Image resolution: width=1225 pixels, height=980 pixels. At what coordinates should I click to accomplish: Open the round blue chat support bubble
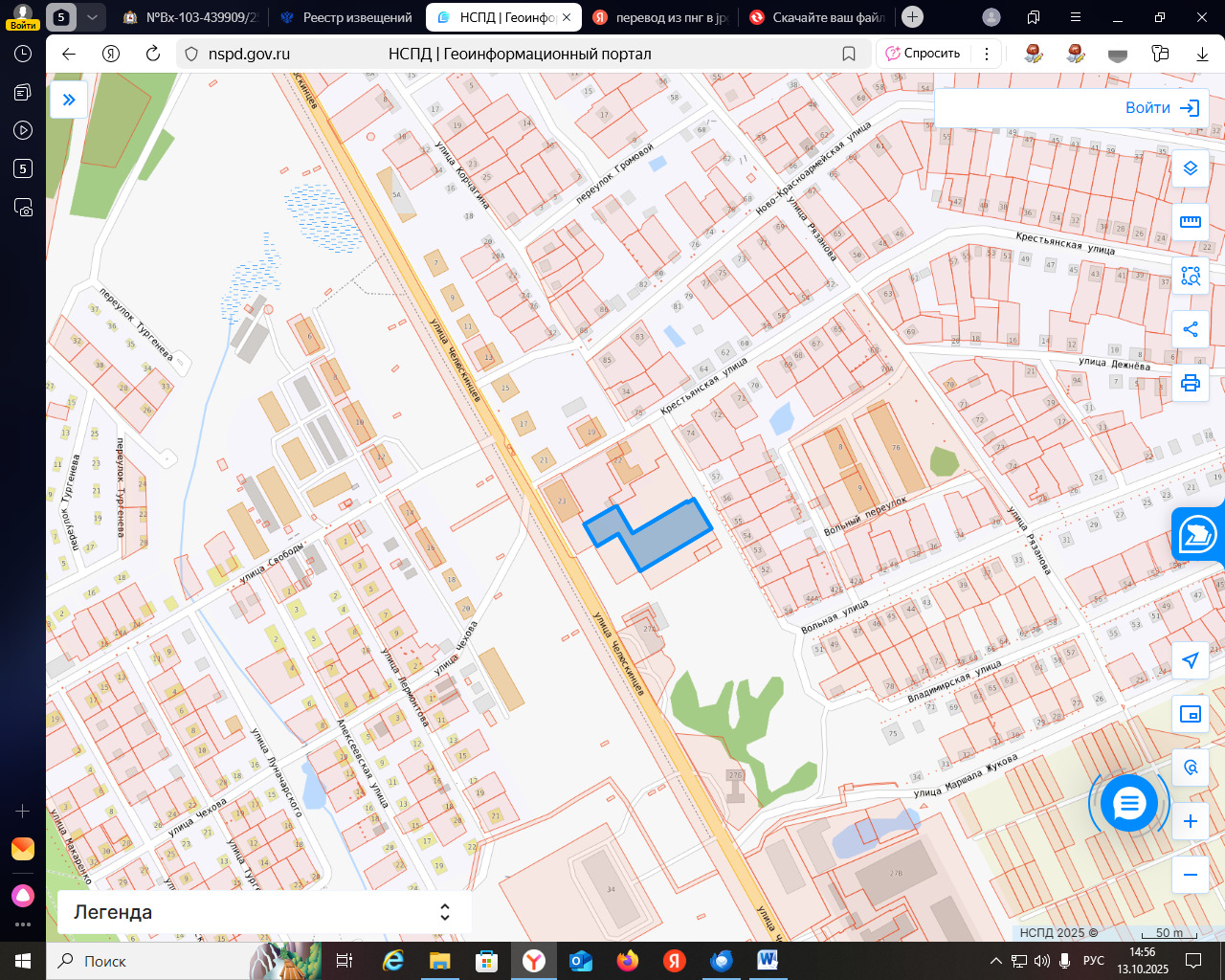tap(1129, 804)
